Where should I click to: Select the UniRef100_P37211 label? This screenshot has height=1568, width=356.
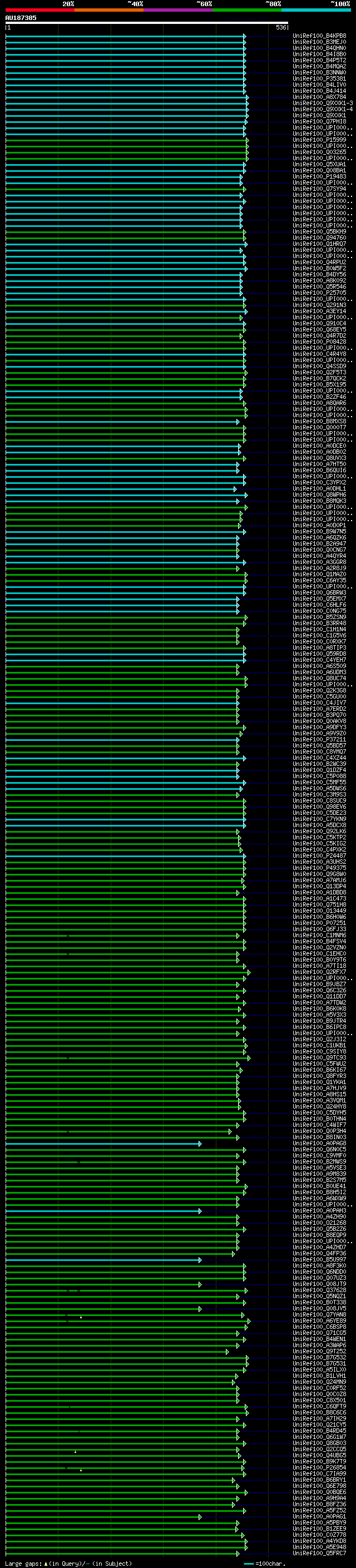pos(319,740)
